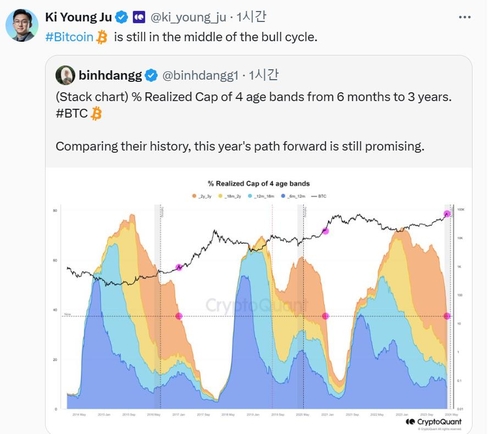The width and height of the screenshot is (500, 434).
Task: Toggle the light blue _12m_18m legend series
Action: click(x=261, y=196)
